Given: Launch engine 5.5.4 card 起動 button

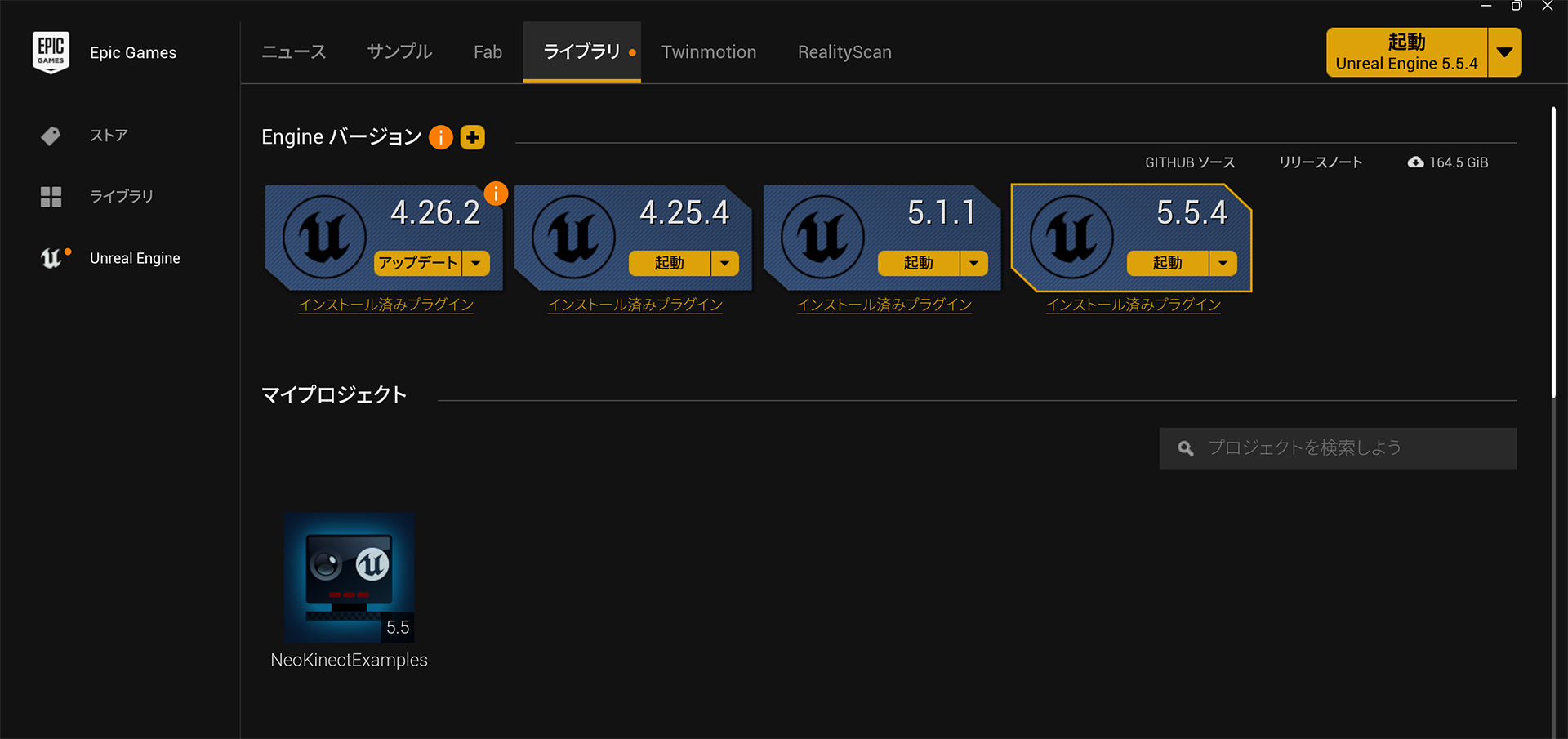Looking at the screenshot, I should pos(1168,263).
